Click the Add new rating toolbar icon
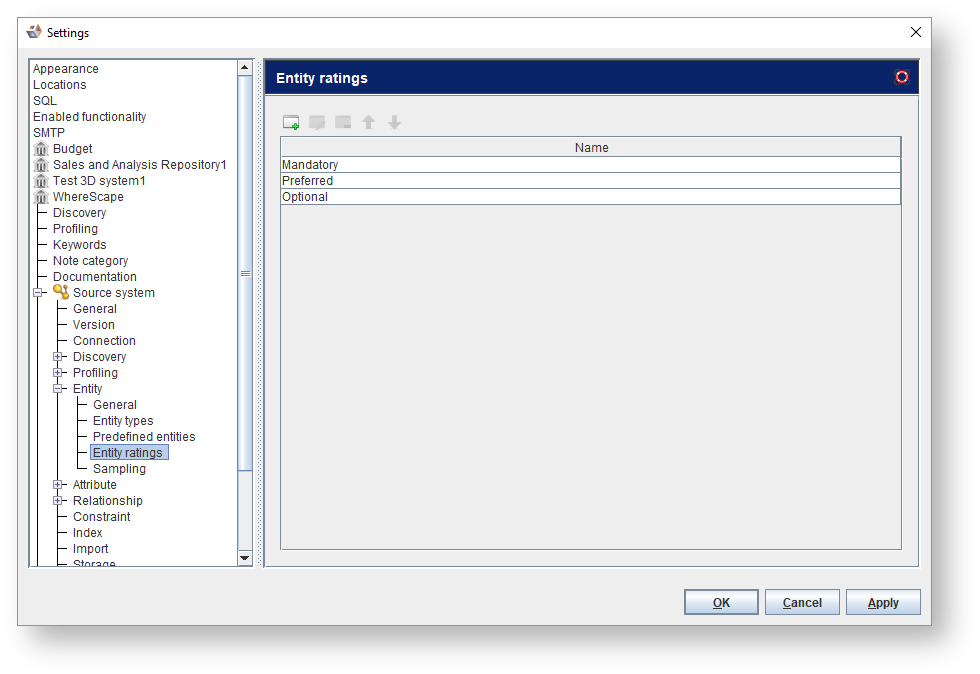The image size is (980, 674). tap(291, 123)
